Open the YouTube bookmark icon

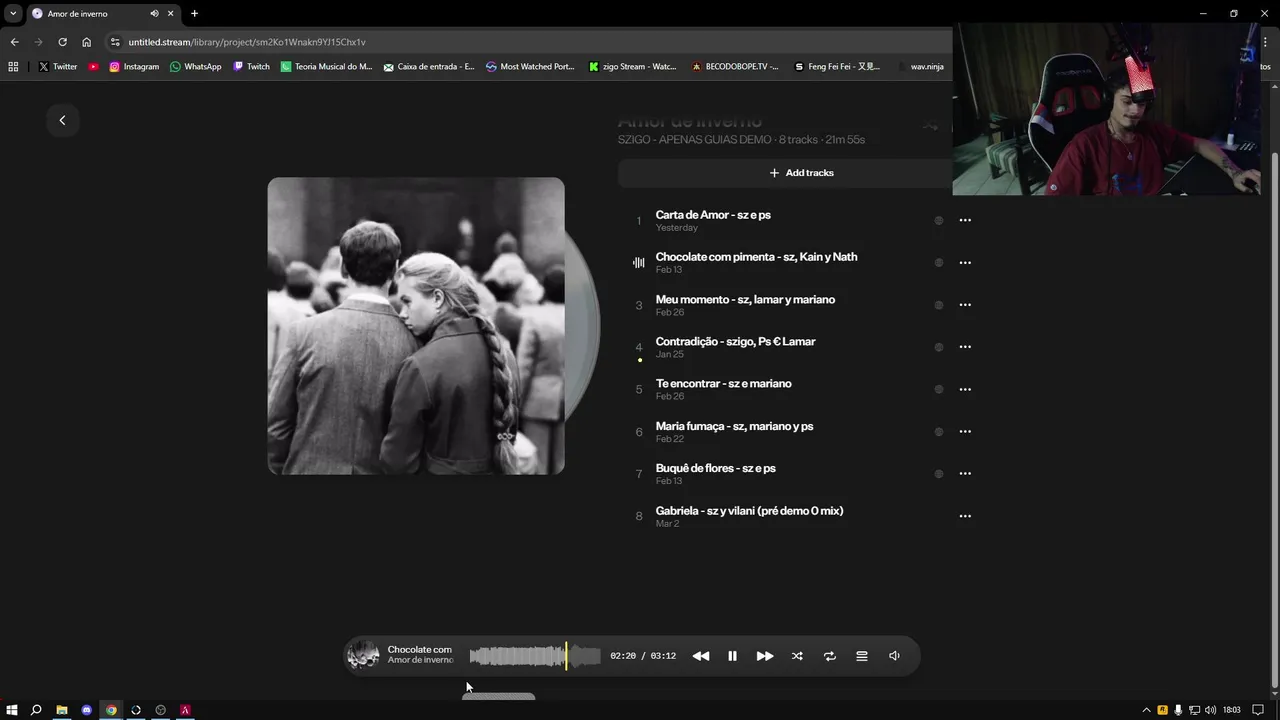tap(94, 67)
